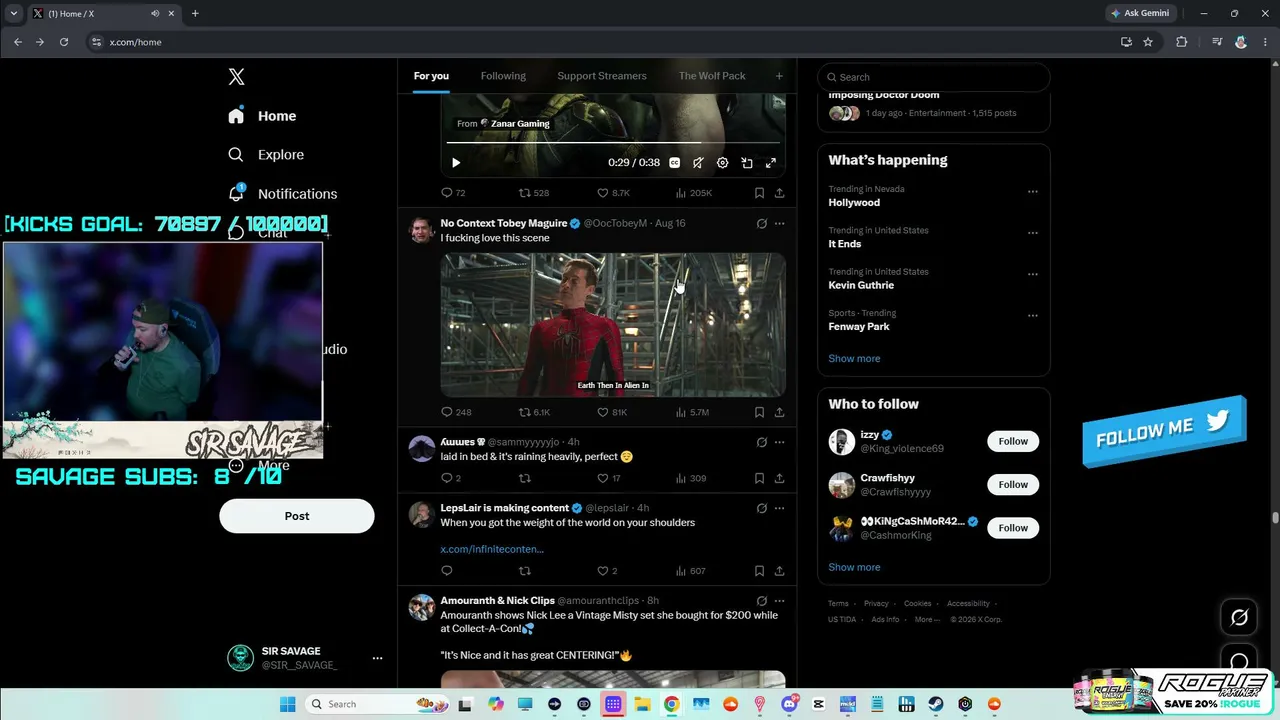Like the LepsLair post
Screen dimensions: 1280x720
[x=607, y=571]
